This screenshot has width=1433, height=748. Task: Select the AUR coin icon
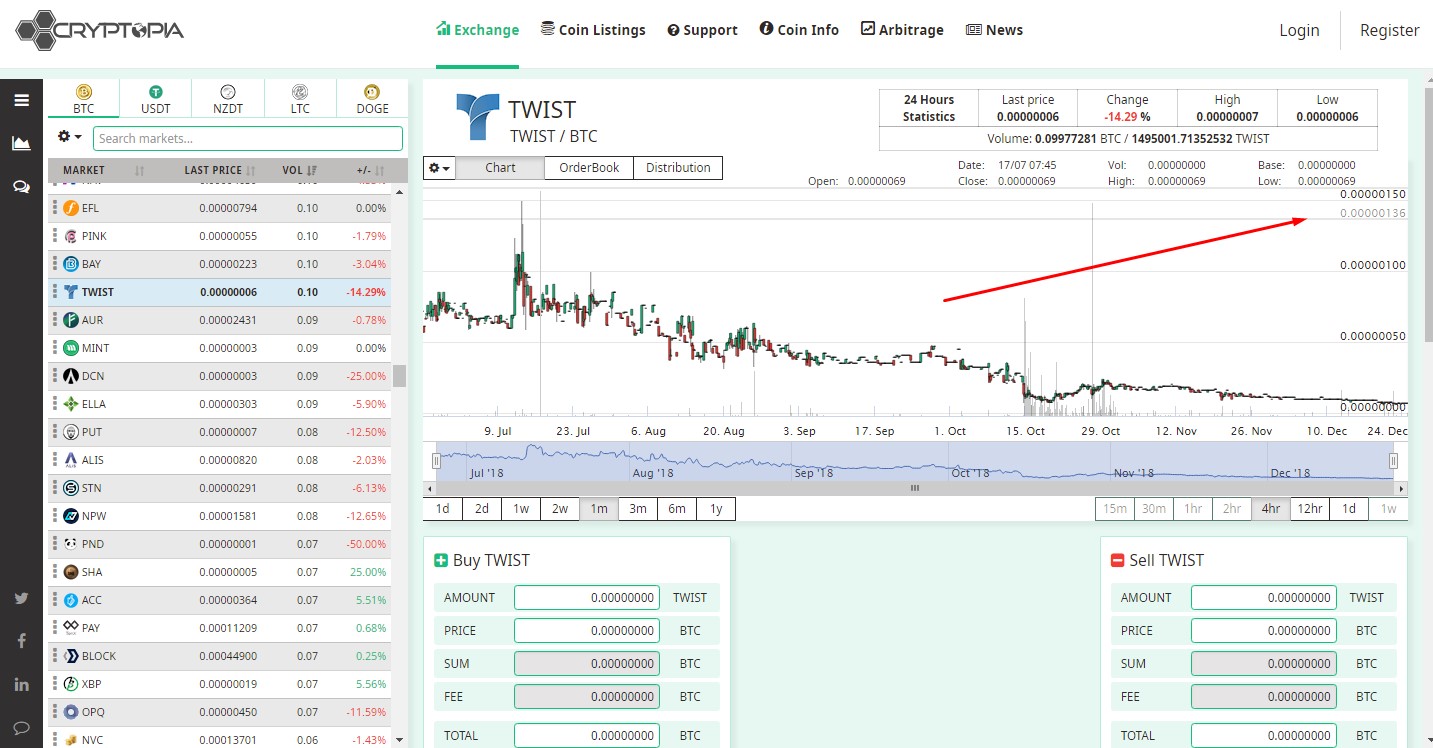(71, 320)
